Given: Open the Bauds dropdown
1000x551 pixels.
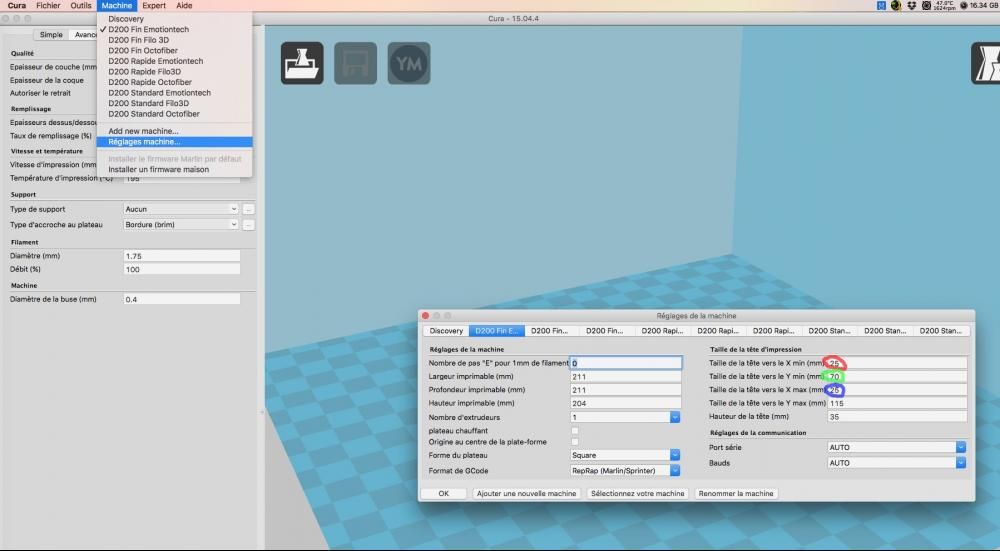Looking at the screenshot, I should point(897,463).
